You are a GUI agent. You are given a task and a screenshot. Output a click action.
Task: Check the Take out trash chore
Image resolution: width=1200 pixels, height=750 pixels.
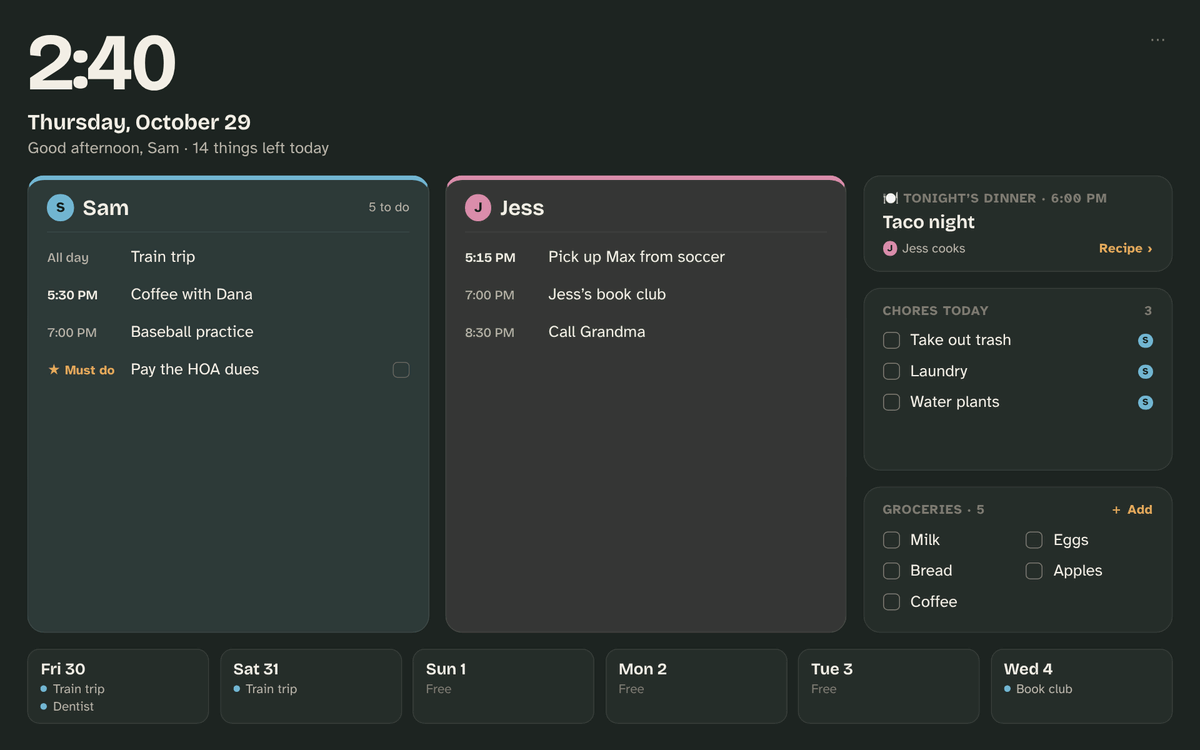891,340
